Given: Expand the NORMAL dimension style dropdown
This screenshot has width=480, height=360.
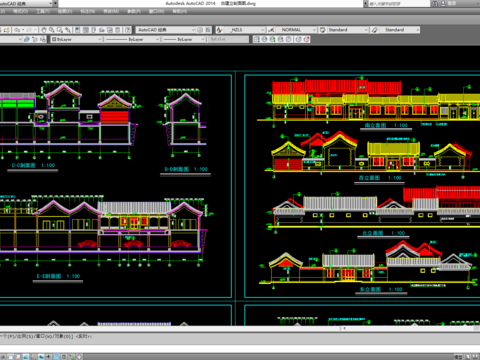Looking at the screenshot, I should click(x=314, y=30).
